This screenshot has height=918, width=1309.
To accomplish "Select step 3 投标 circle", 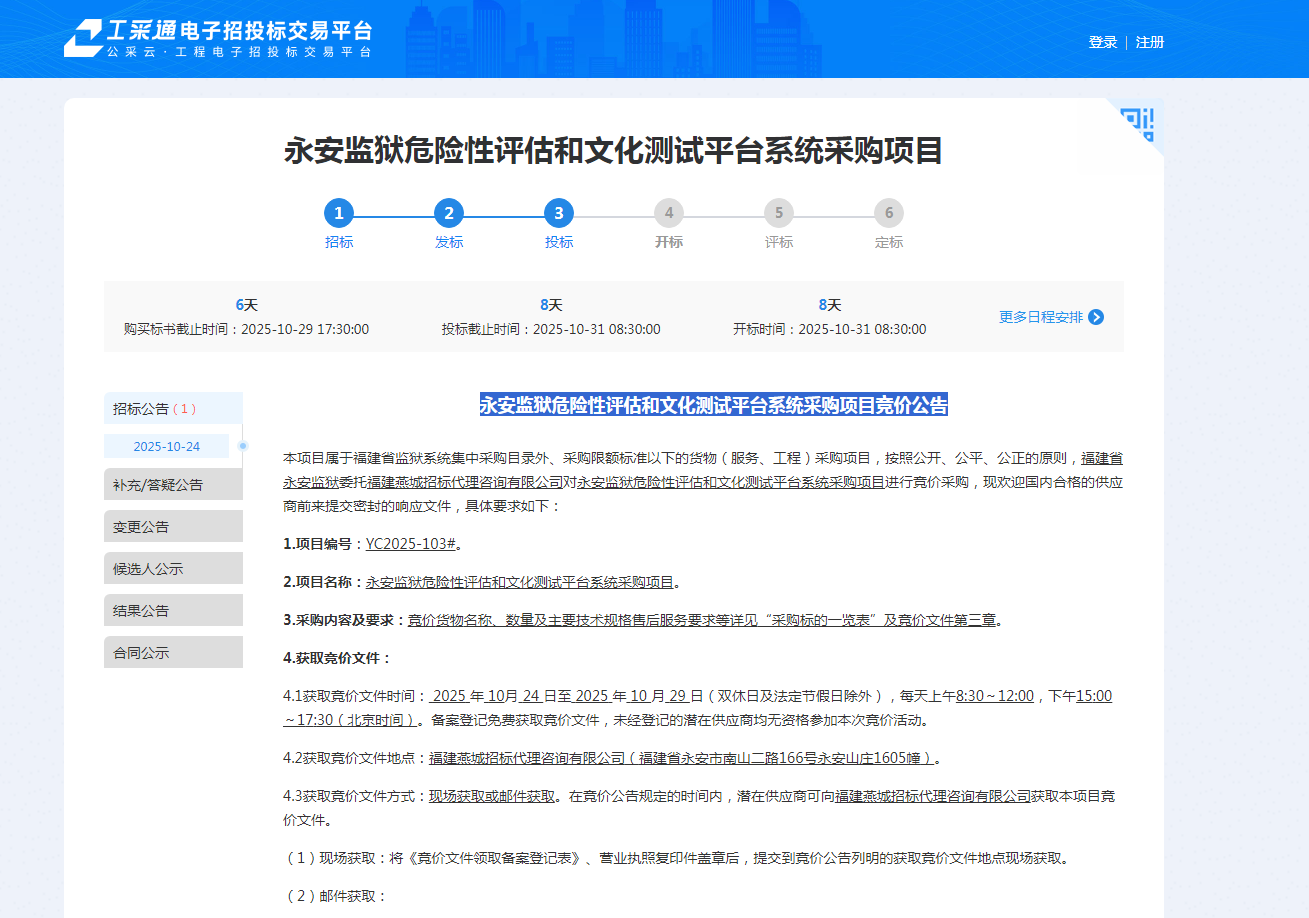I will click(559, 213).
